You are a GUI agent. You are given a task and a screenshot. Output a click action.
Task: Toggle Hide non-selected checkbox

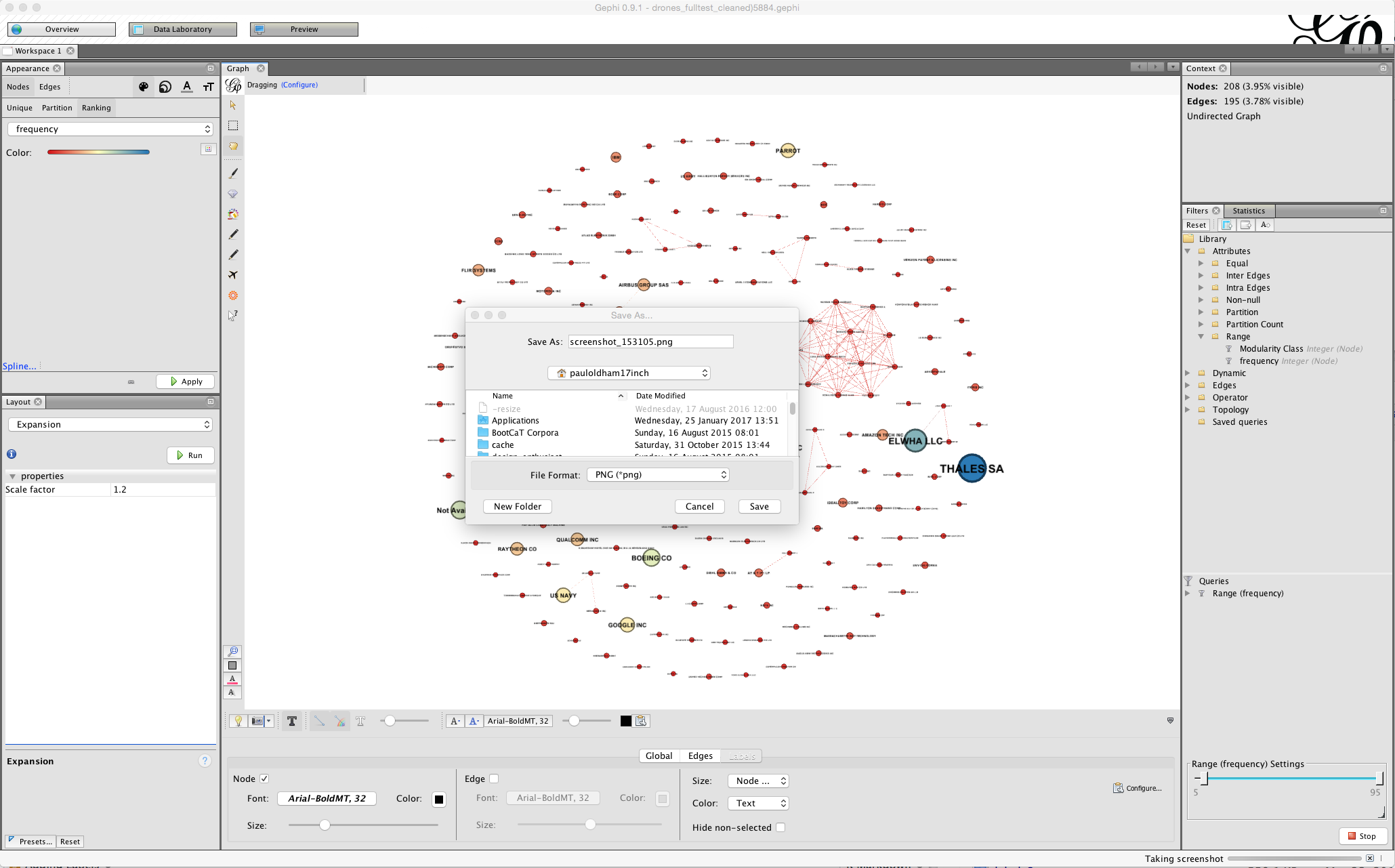[x=780, y=827]
